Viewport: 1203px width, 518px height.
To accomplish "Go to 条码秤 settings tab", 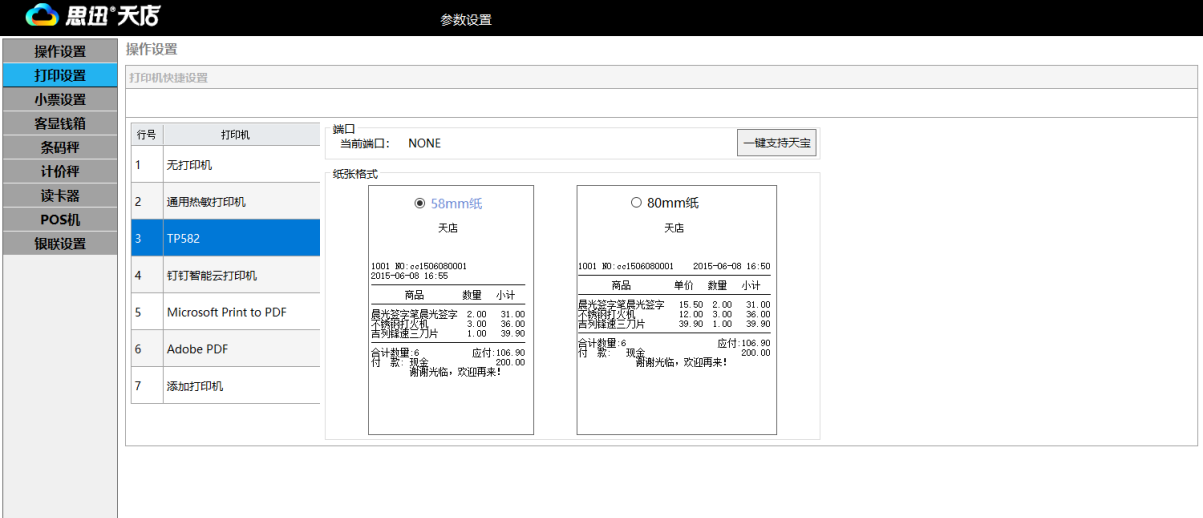I will pos(60,147).
